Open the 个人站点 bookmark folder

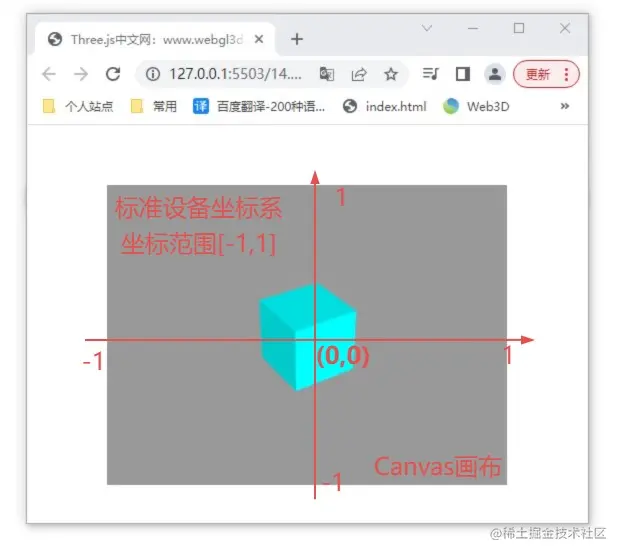[78, 106]
